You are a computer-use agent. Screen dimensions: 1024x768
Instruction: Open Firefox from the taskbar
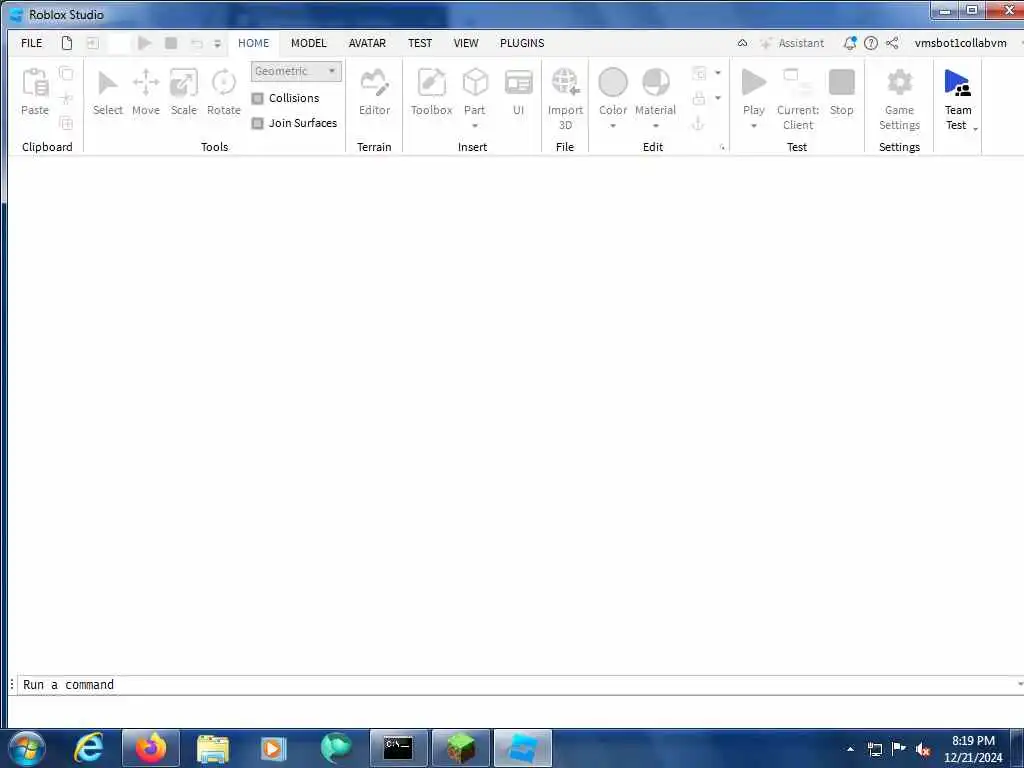151,748
